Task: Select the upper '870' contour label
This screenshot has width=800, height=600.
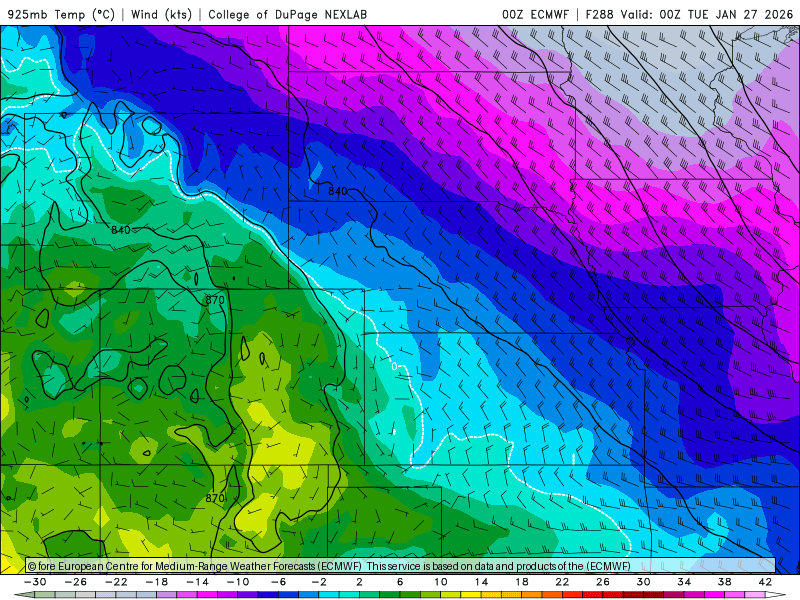Action: pyautogui.click(x=215, y=300)
